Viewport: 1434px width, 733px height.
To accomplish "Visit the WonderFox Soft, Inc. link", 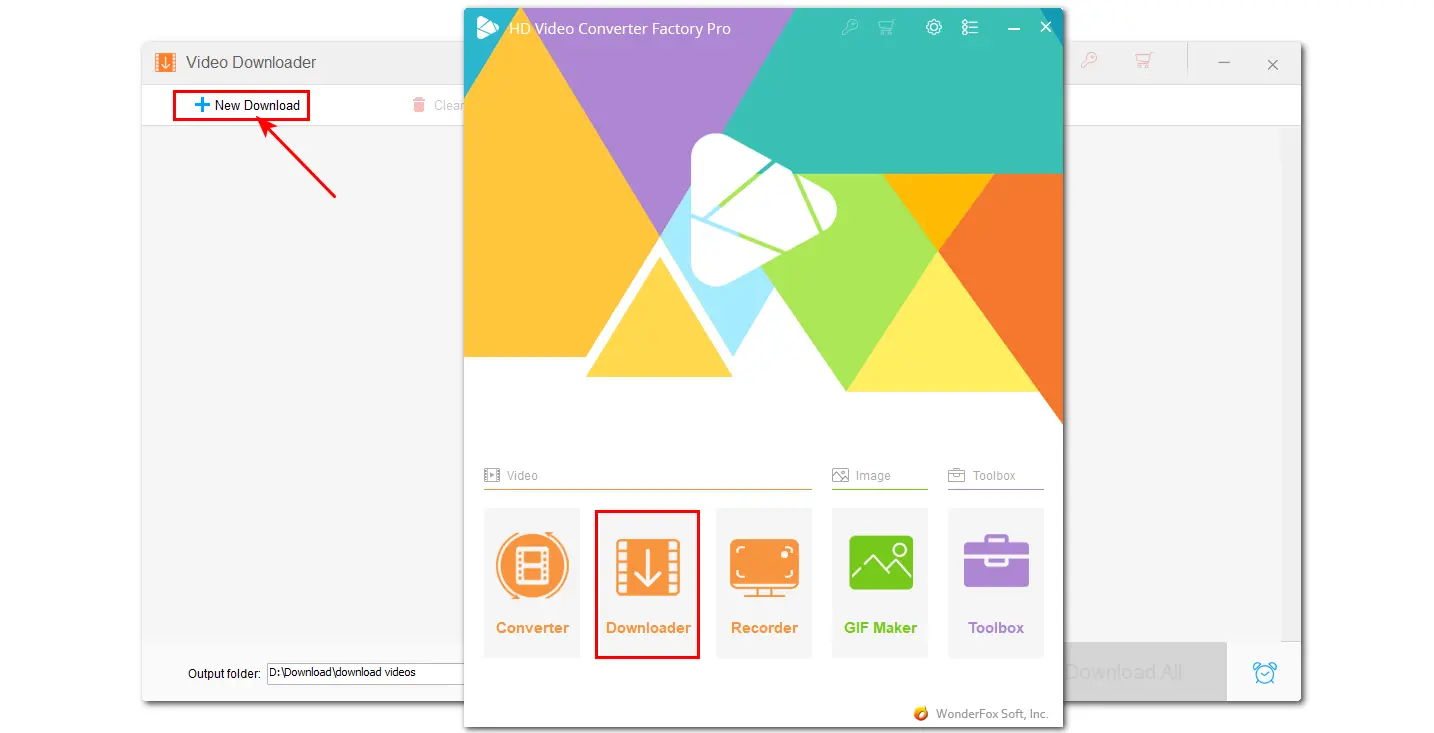I will click(990, 714).
